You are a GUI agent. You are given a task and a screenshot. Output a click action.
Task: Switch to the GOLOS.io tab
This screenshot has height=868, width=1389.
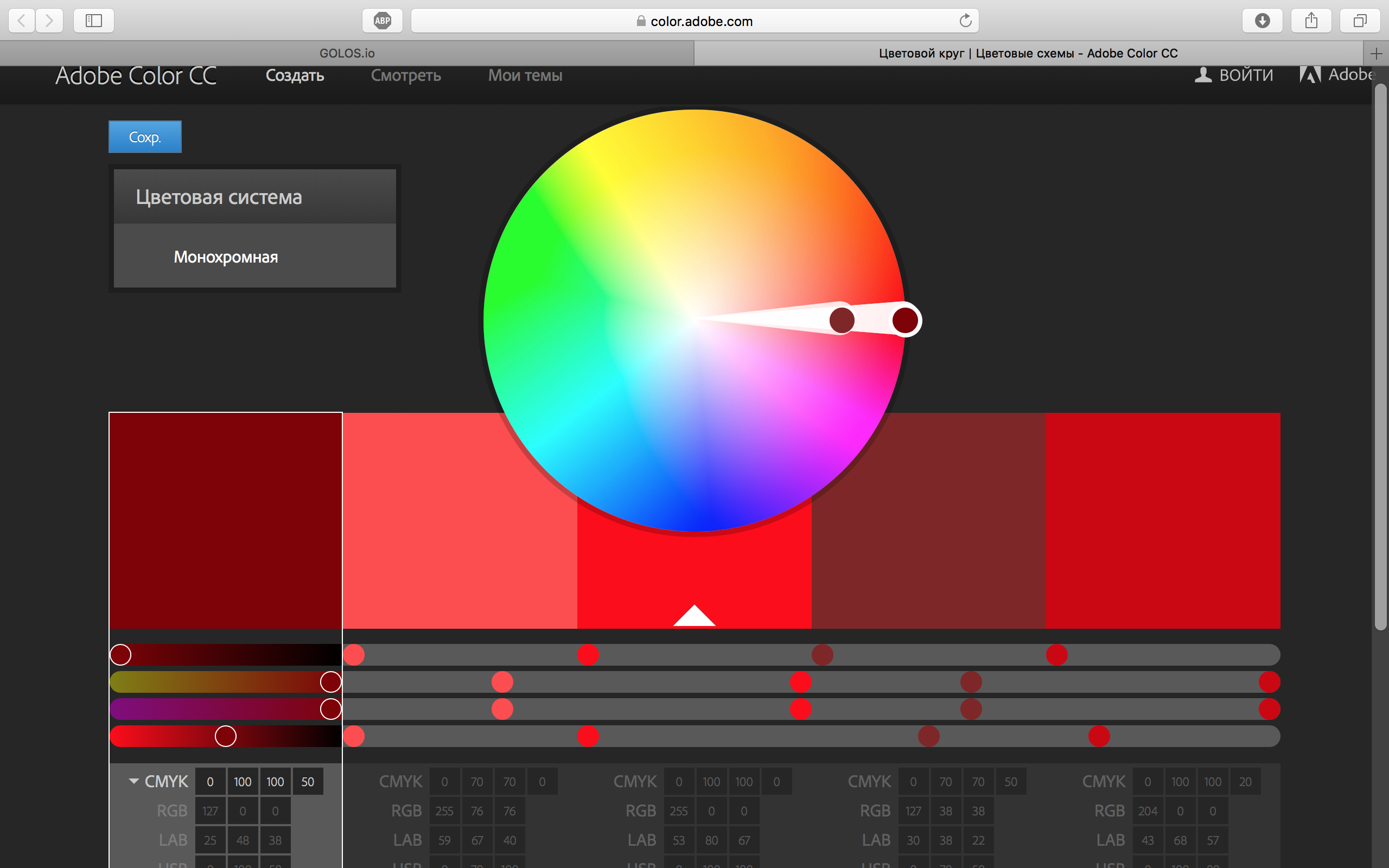(x=347, y=53)
